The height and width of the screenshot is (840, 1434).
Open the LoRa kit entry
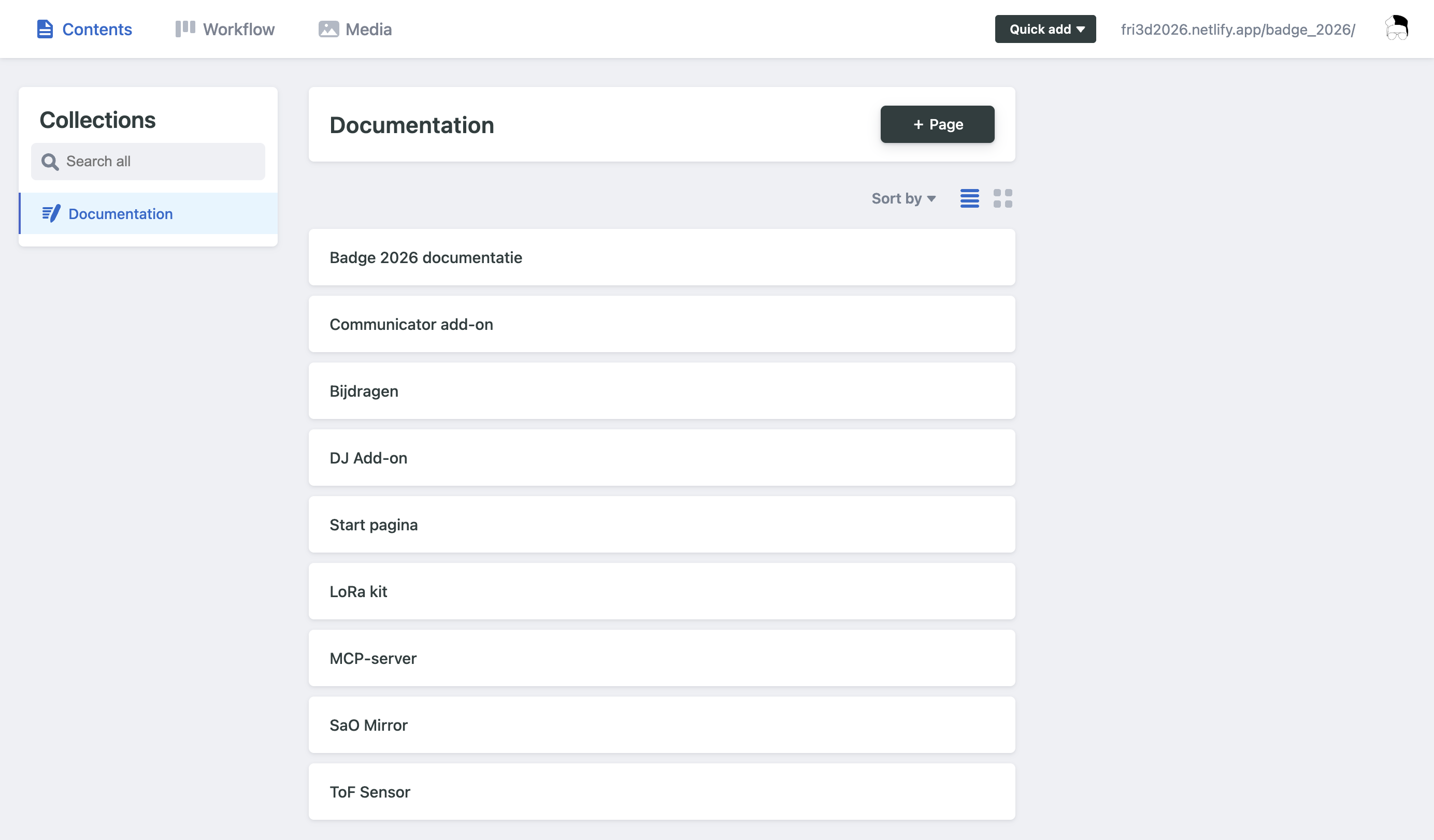(662, 591)
